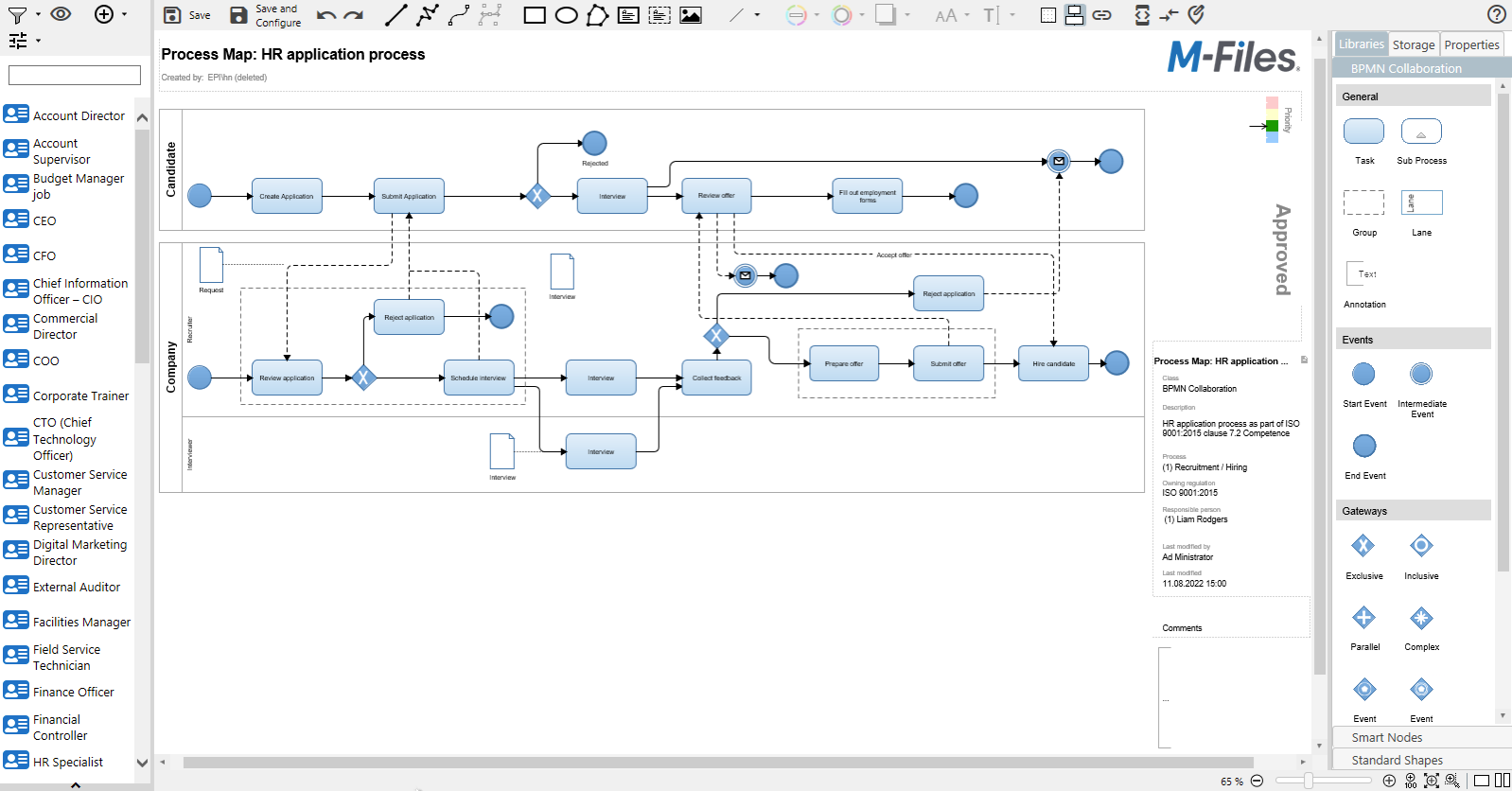Screen dimensions: 1512x791
Task: Switch to two-page split view layout
Action: (1503, 781)
